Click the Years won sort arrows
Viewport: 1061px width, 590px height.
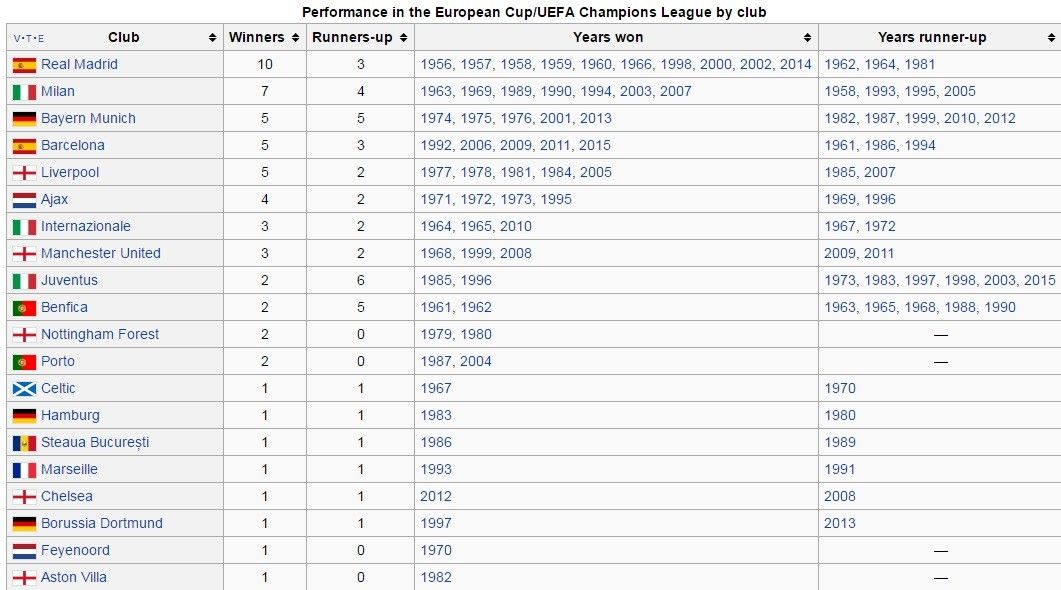(x=807, y=38)
